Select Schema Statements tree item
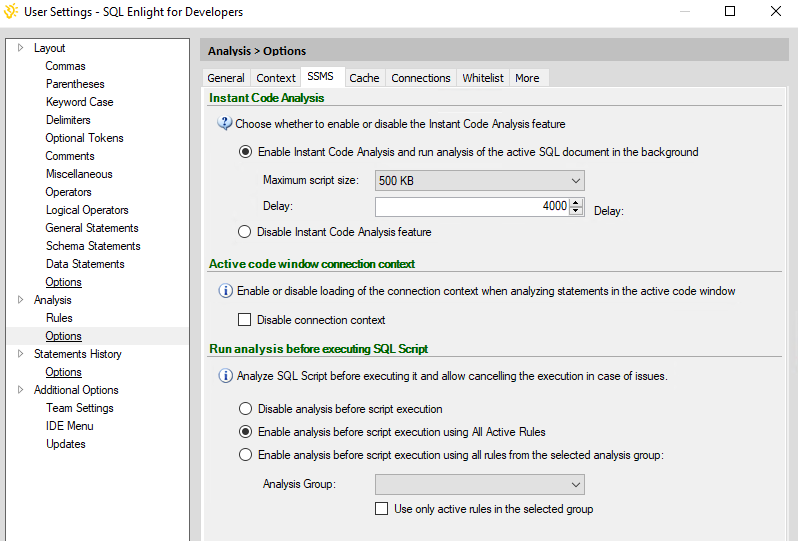Viewport: 798px width, 541px height. pos(93,246)
